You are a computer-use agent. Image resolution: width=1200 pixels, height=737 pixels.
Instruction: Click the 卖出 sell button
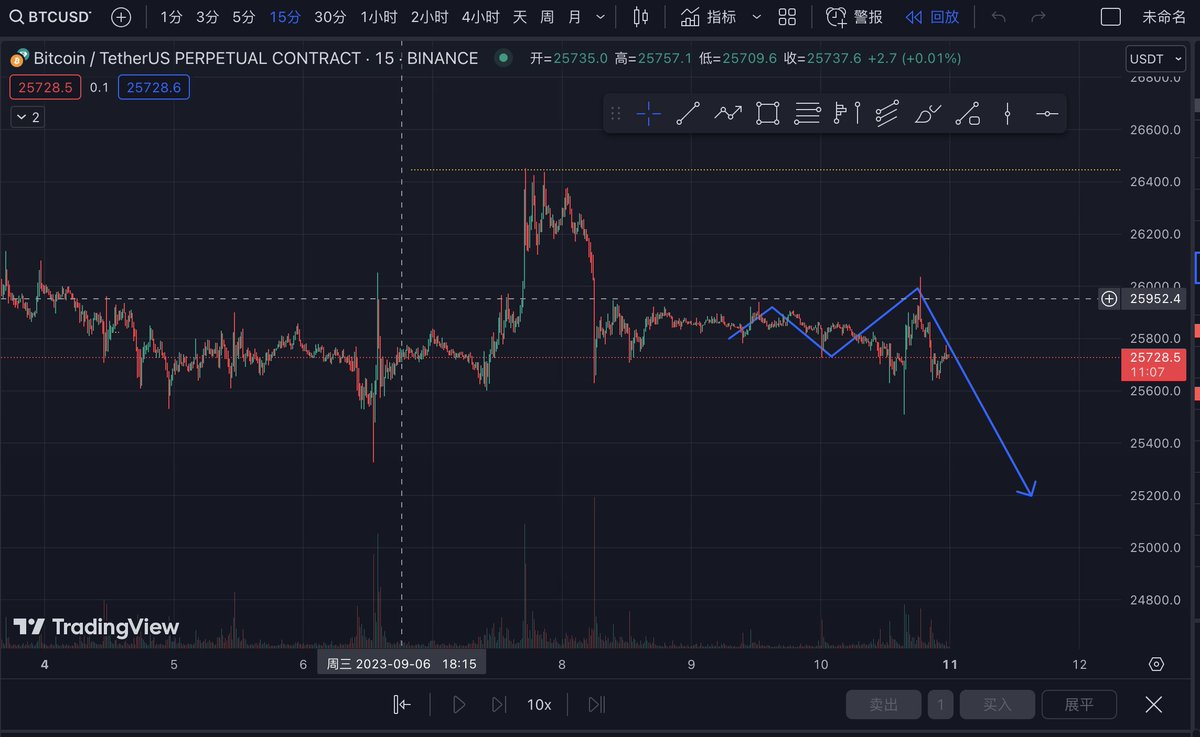point(883,705)
